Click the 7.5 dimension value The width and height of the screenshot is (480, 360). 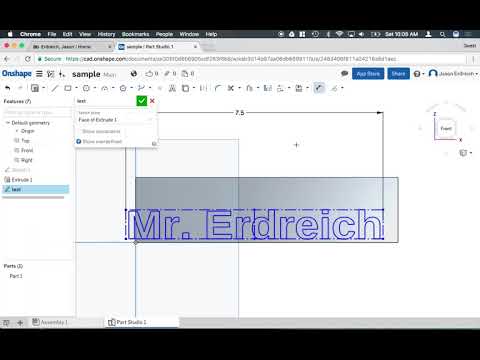240,113
